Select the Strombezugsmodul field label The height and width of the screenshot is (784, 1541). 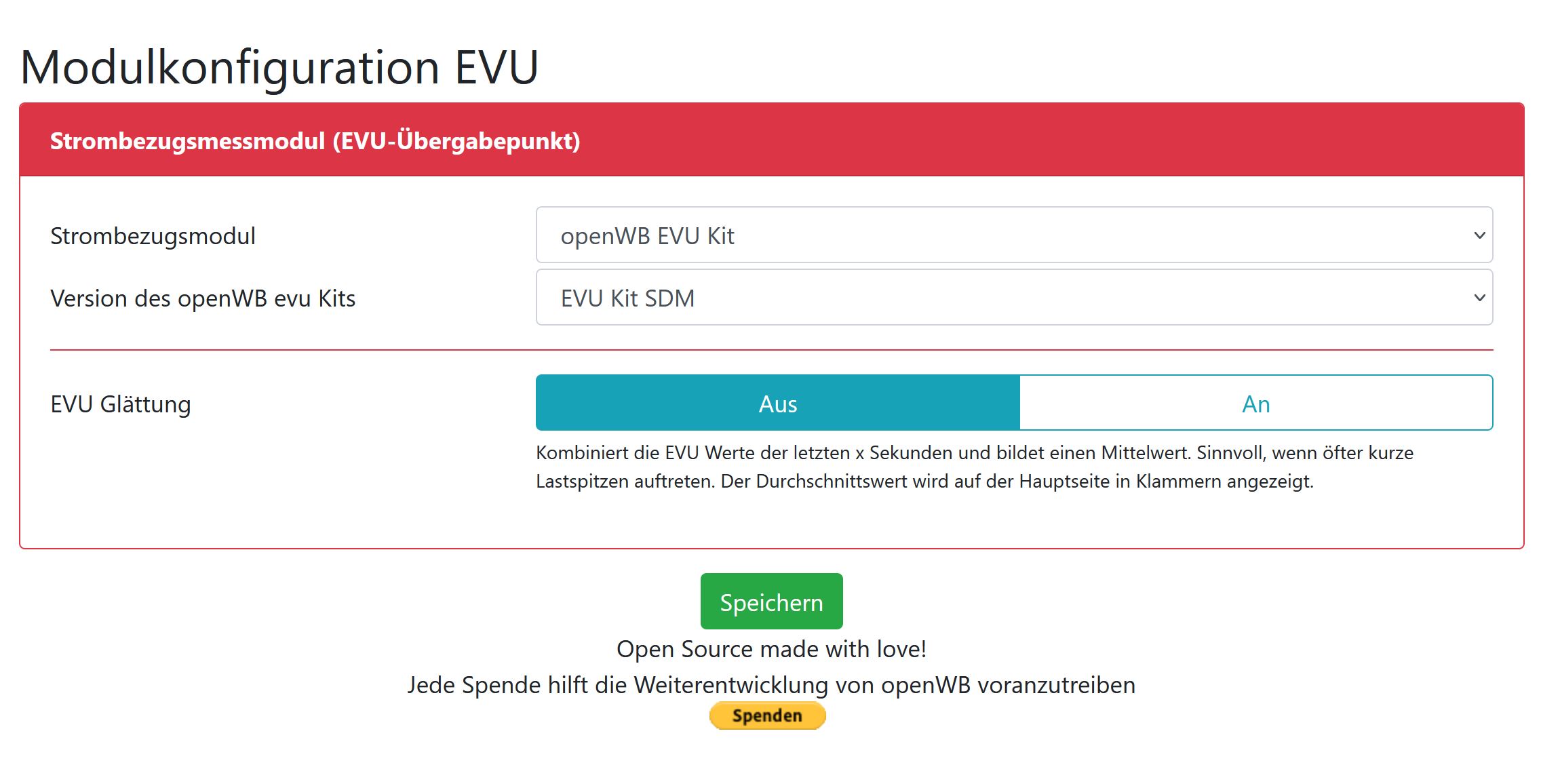(153, 236)
